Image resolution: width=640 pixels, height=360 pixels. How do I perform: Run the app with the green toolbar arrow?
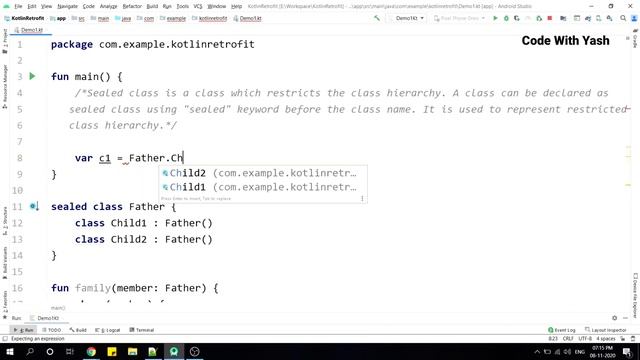click(495, 18)
